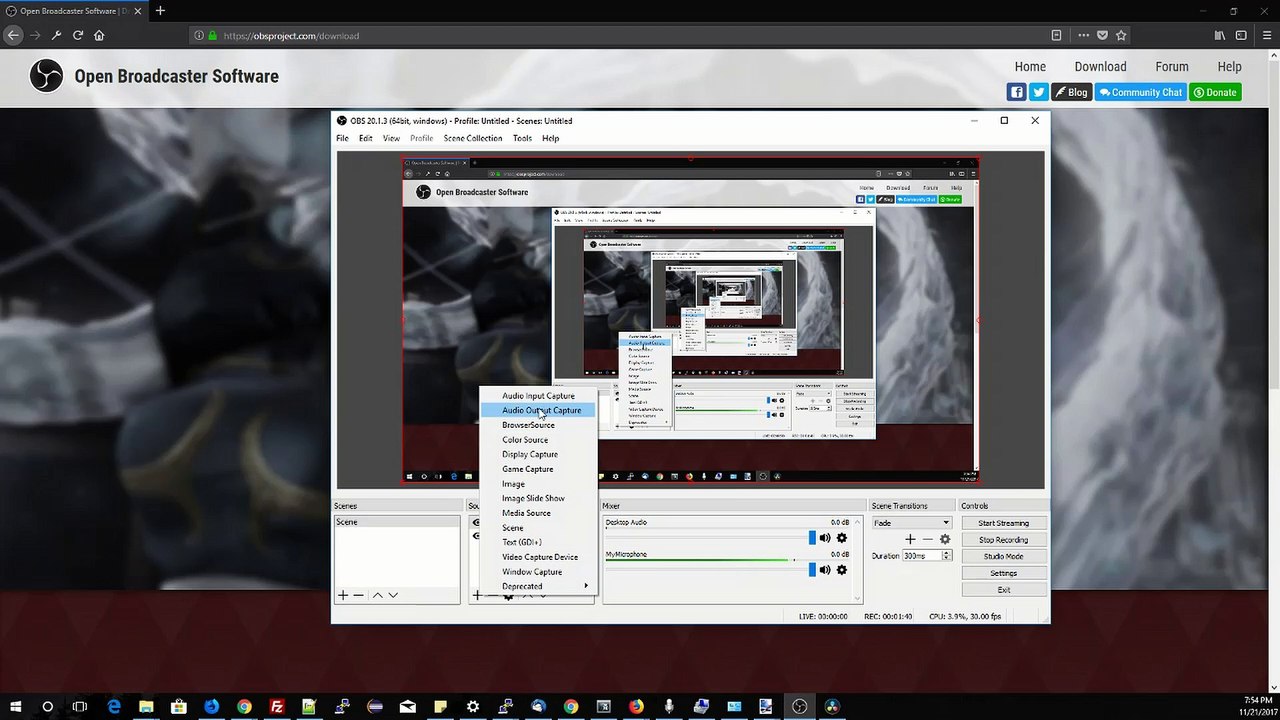Open File Explorer from the taskbar
1280x720 pixels.
coord(146,706)
